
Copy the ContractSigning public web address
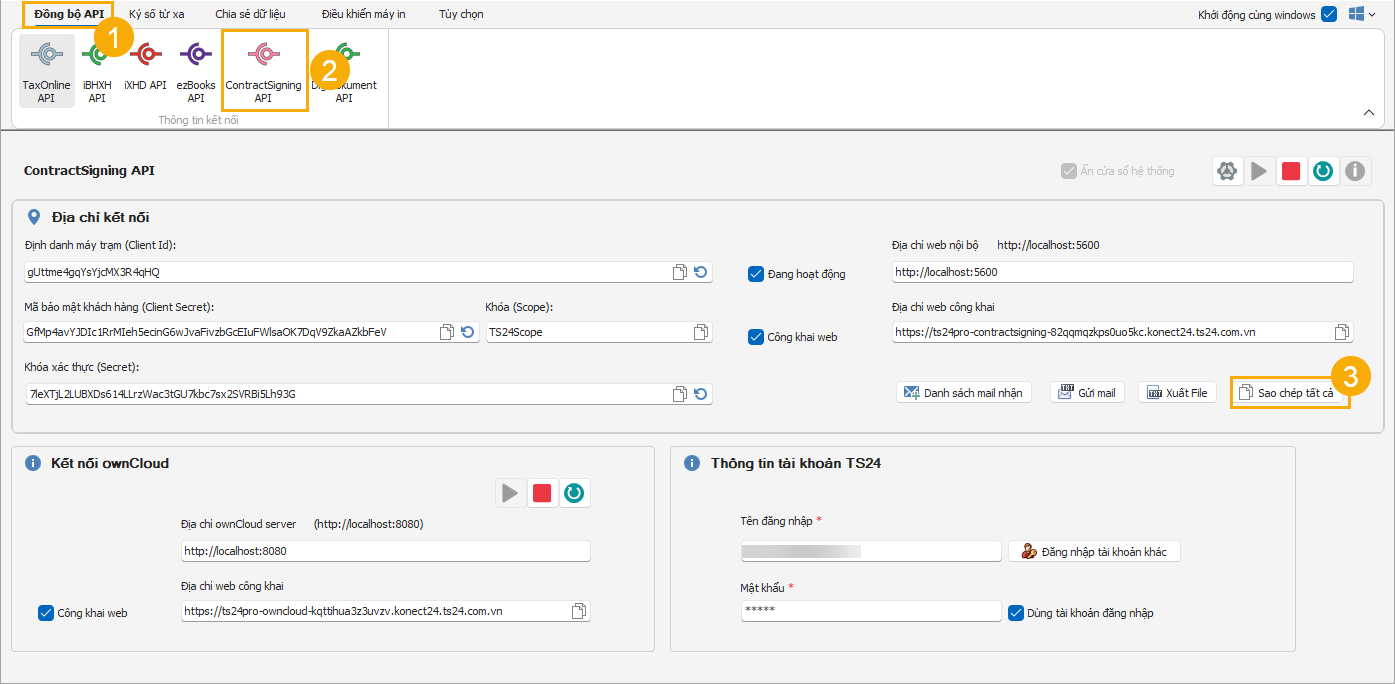click(x=1341, y=332)
